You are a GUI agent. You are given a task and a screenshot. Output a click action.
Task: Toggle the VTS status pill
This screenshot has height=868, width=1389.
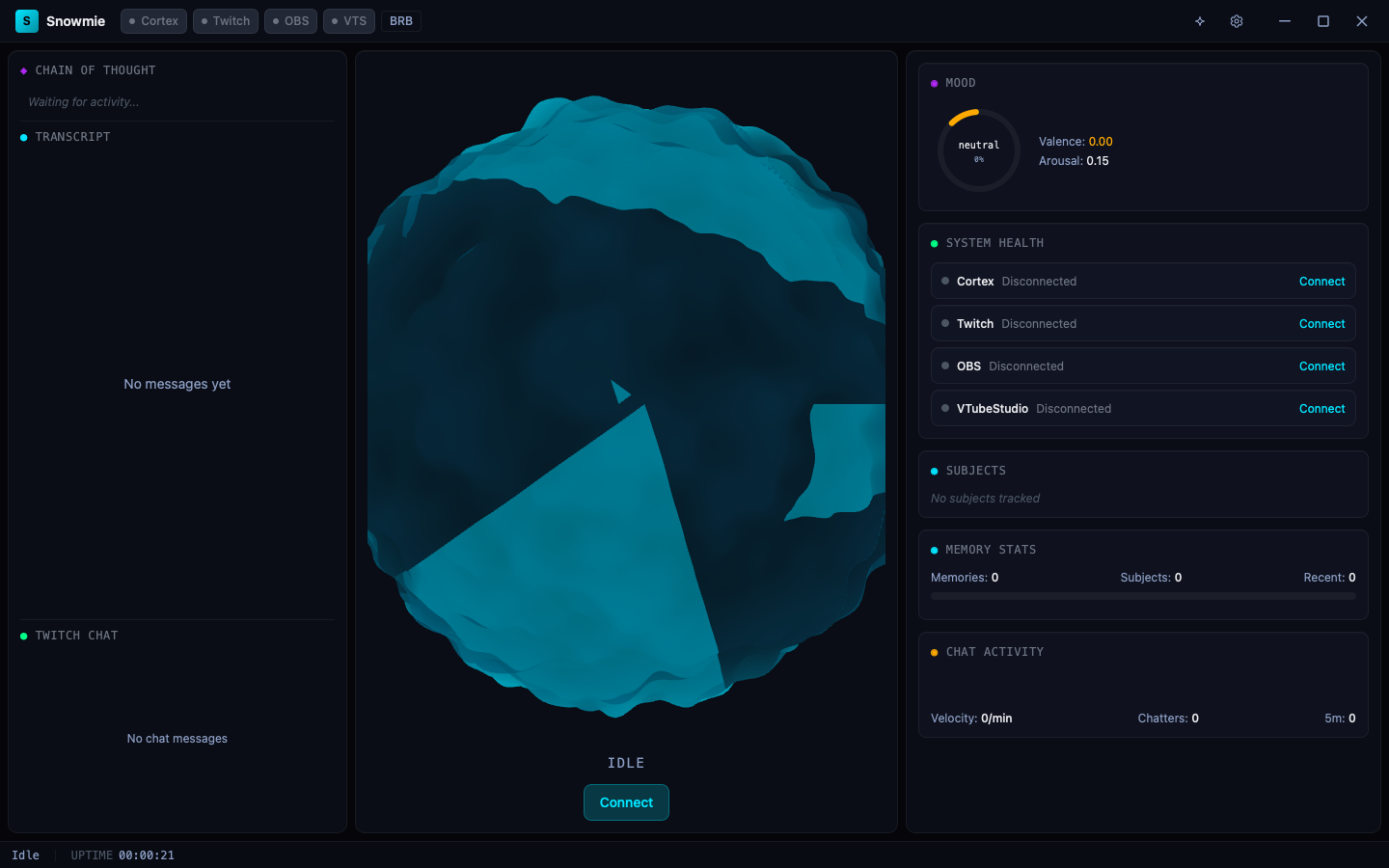[x=349, y=21]
